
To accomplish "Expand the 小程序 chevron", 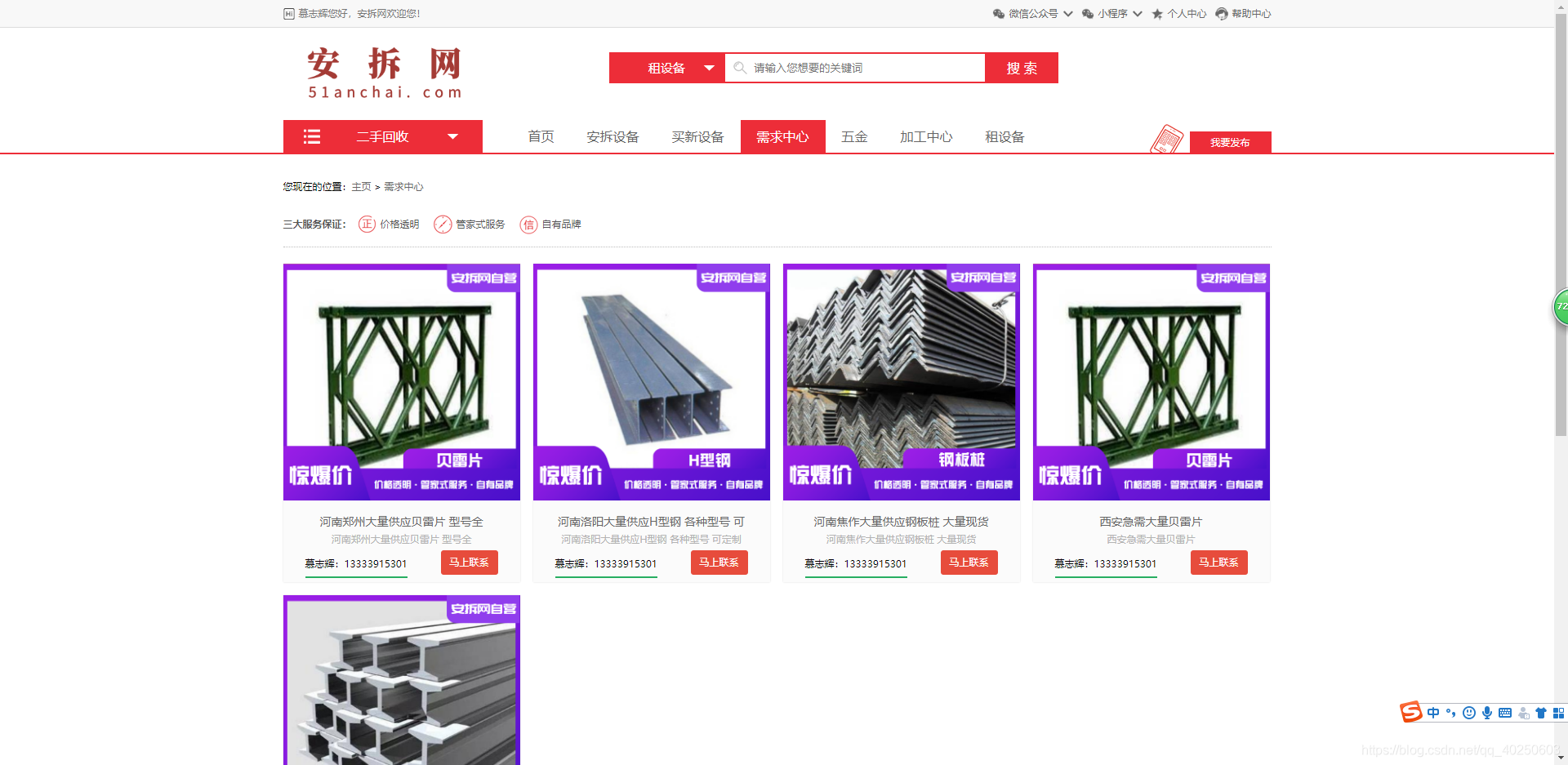I will point(1138,14).
